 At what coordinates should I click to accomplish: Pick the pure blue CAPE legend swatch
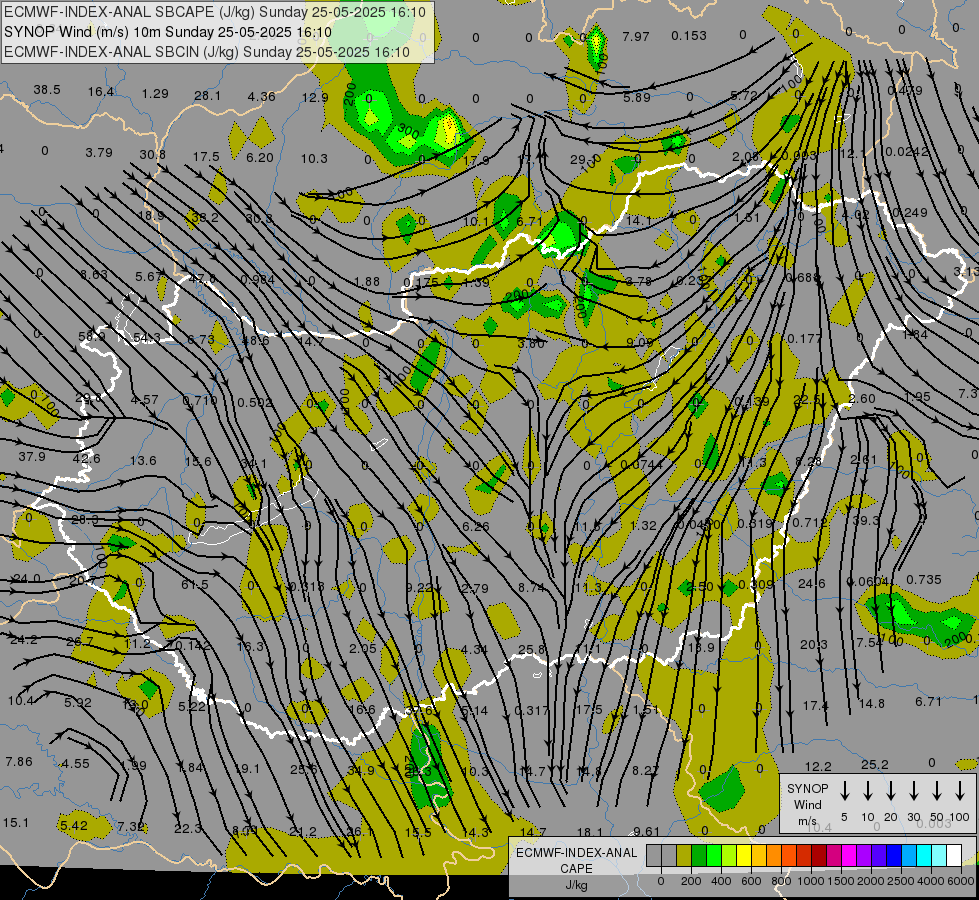click(x=893, y=856)
